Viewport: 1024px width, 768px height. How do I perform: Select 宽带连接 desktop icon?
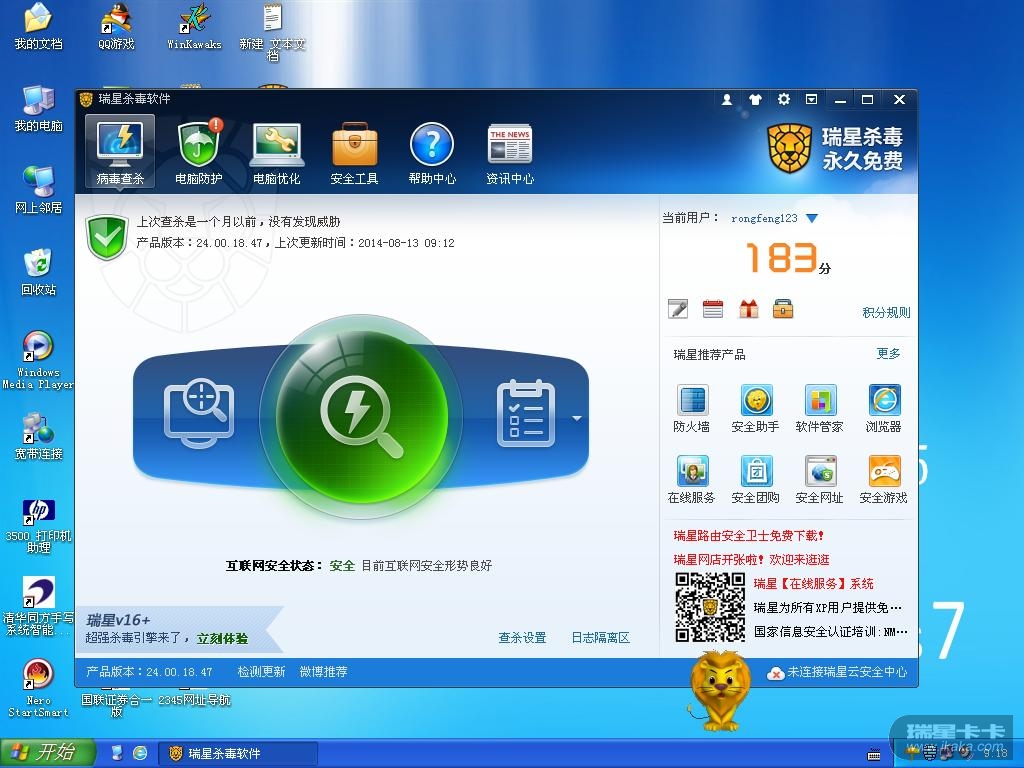click(x=39, y=436)
